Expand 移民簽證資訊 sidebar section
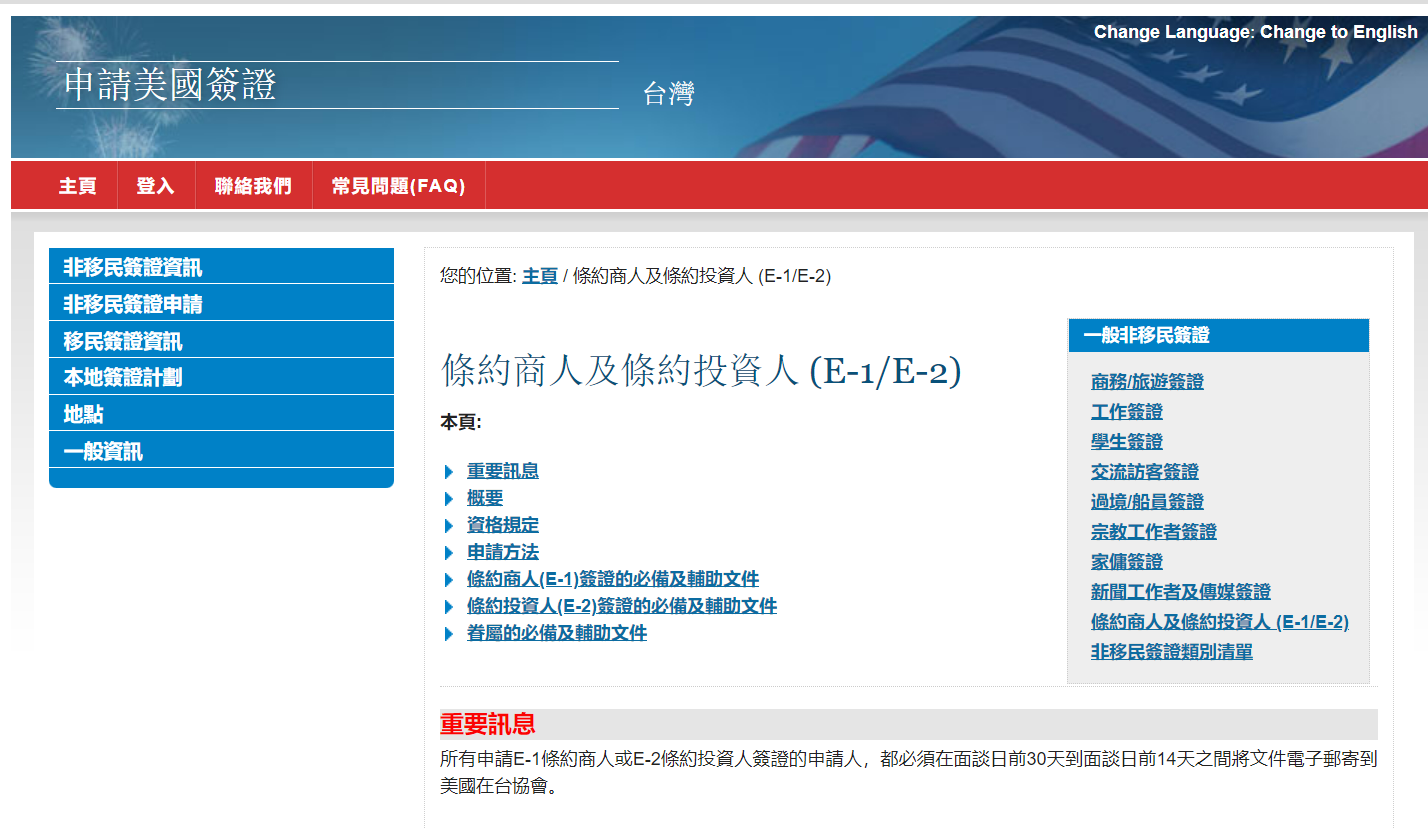 (123, 341)
